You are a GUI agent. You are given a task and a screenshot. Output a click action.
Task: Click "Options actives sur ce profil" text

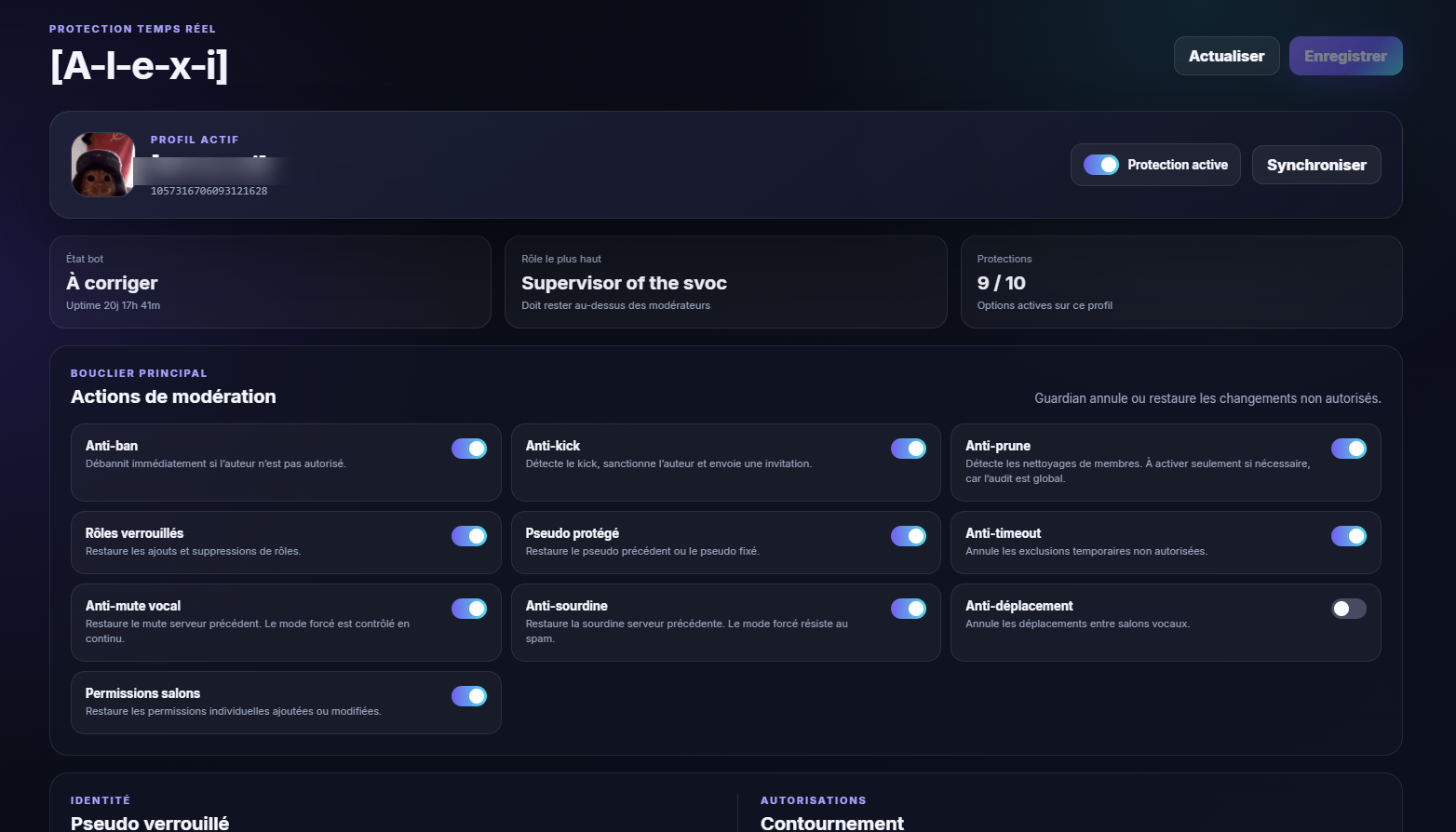pos(1045,305)
